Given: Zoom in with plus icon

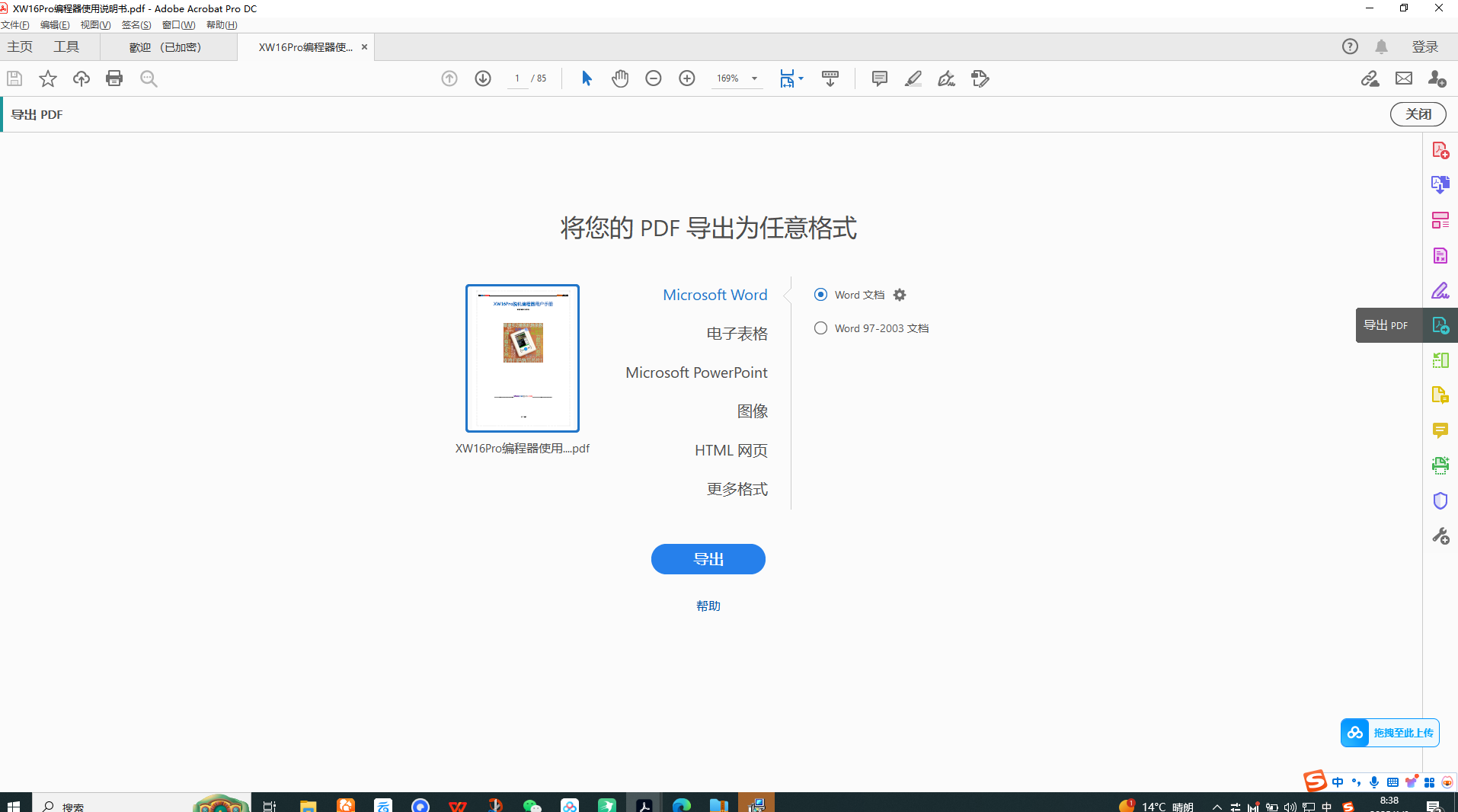Looking at the screenshot, I should tap(687, 78).
